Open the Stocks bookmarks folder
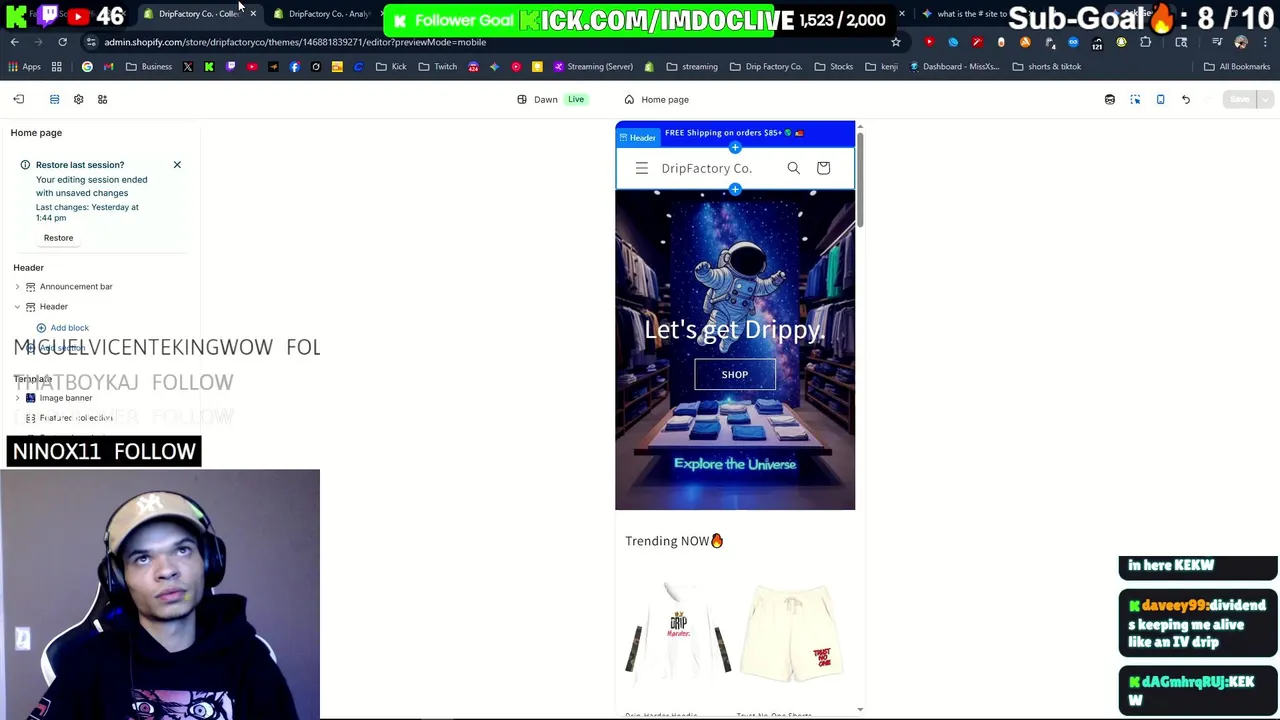The height and width of the screenshot is (720, 1280). (x=834, y=67)
